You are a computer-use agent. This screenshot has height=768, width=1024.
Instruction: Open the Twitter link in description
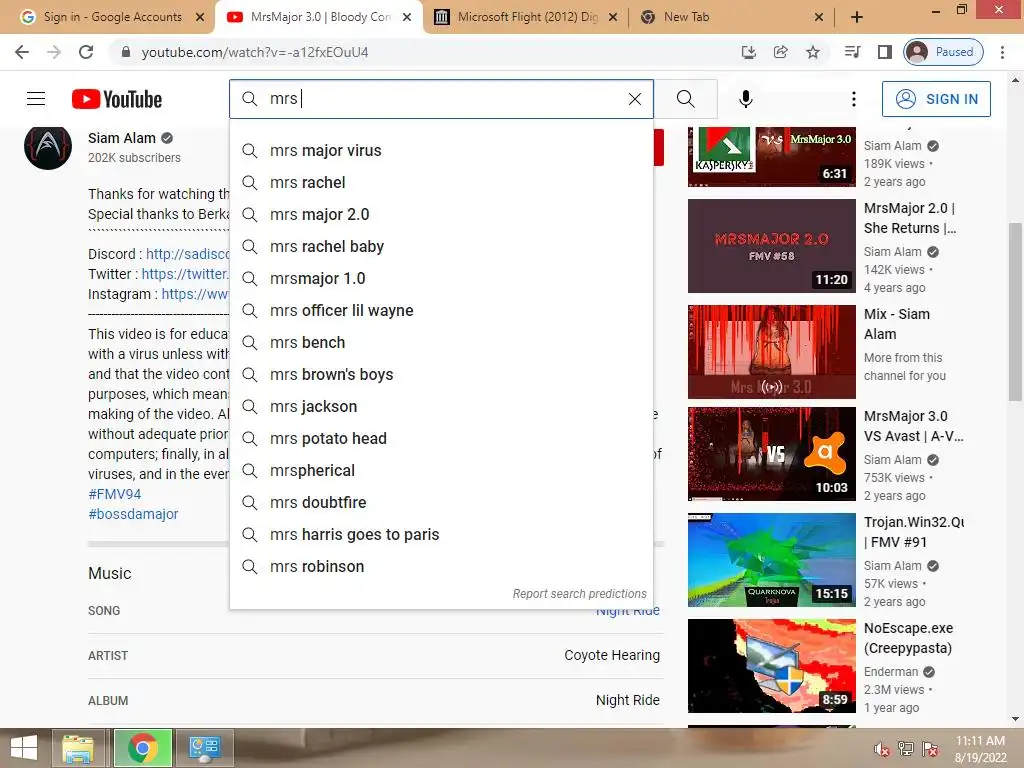185,274
